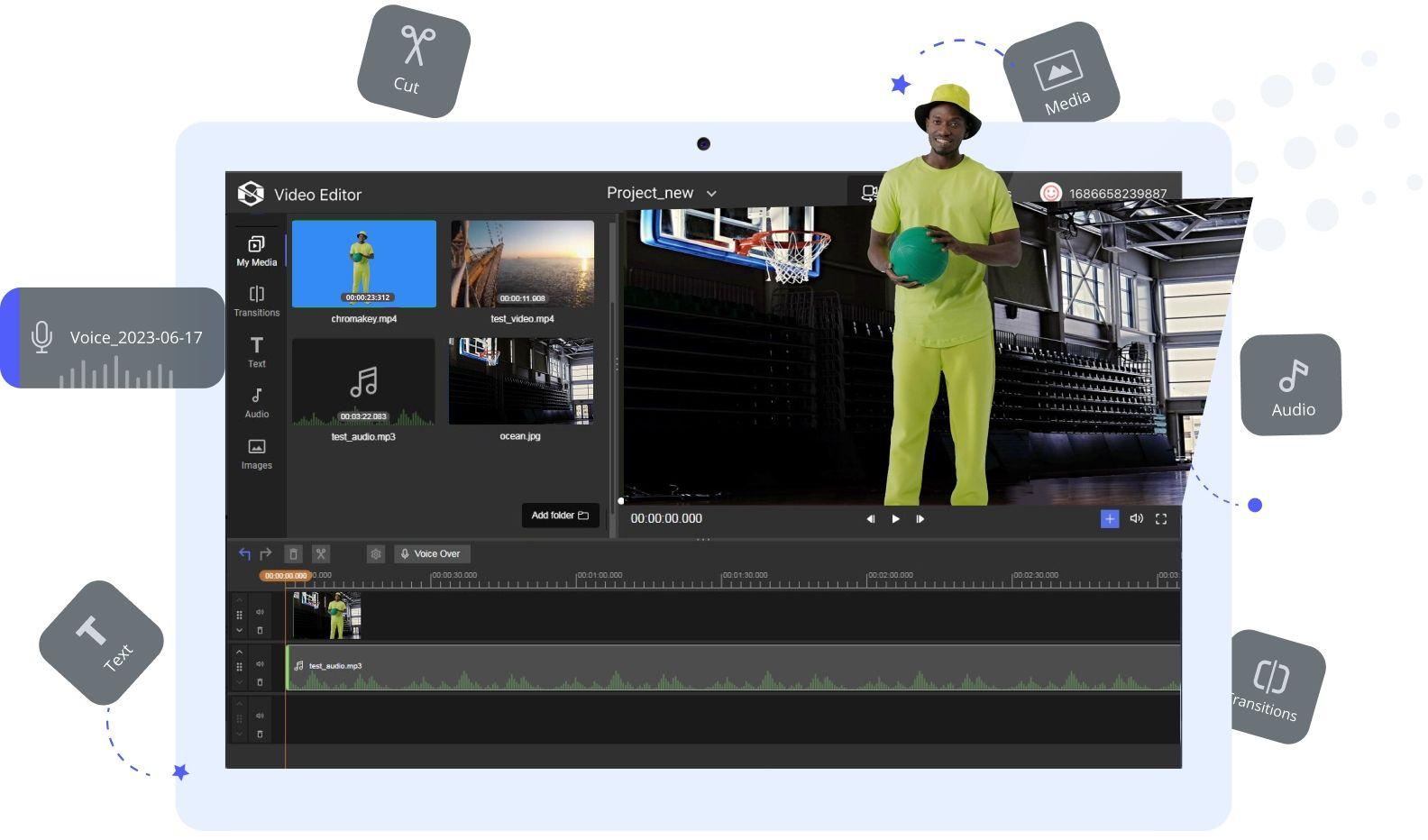Step back to the previous frame

click(x=871, y=519)
